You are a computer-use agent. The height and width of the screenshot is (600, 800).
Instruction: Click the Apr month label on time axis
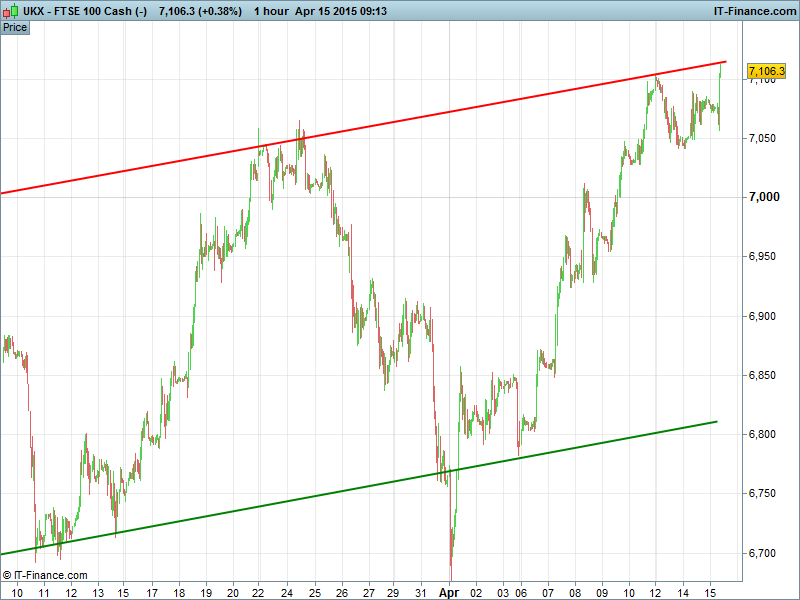[448, 591]
